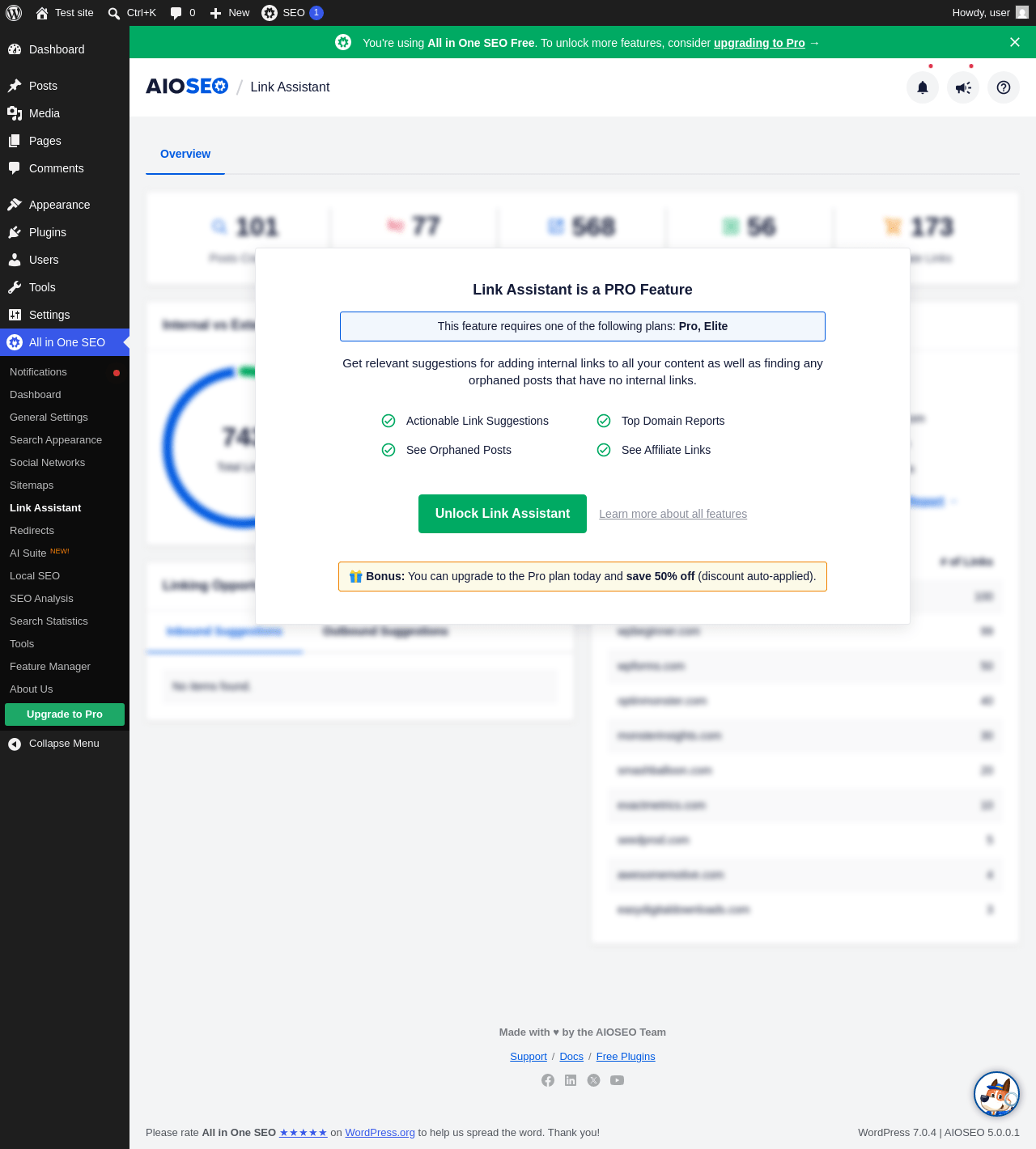Click the Upgrade to Pro sidebar button

pyautogui.click(x=65, y=714)
